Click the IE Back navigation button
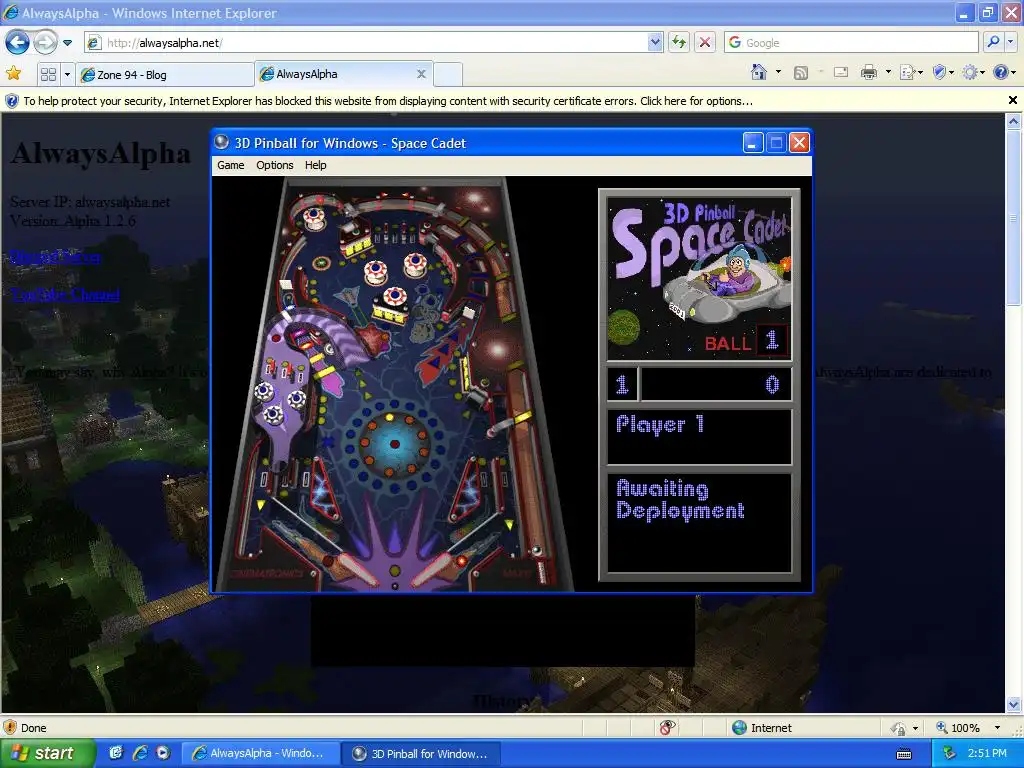Viewport: 1024px width, 768px height. 18,43
